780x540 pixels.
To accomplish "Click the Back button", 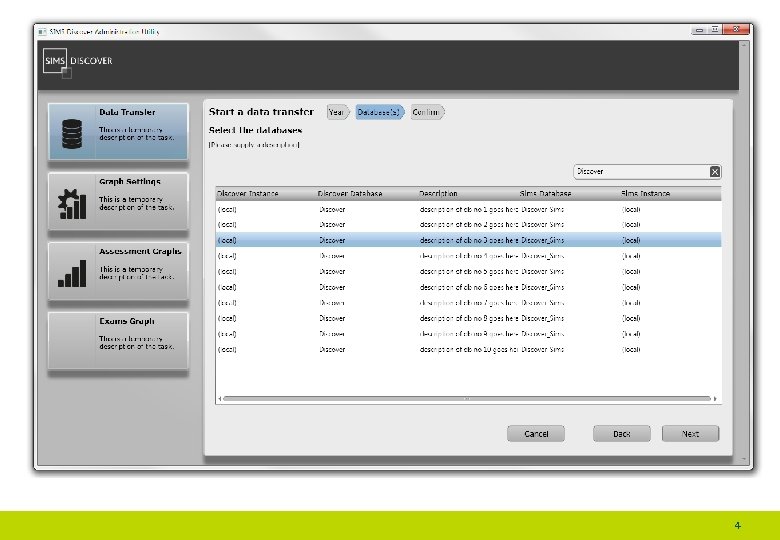I will pos(621,434).
